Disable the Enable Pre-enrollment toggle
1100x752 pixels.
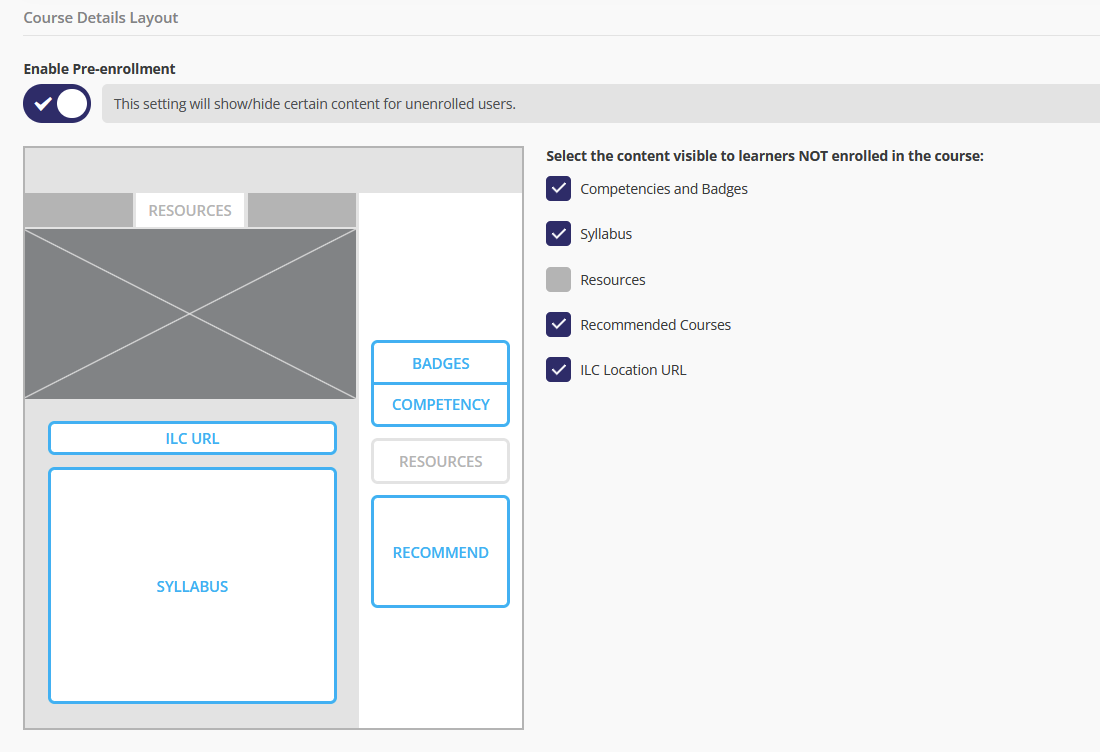pos(56,103)
